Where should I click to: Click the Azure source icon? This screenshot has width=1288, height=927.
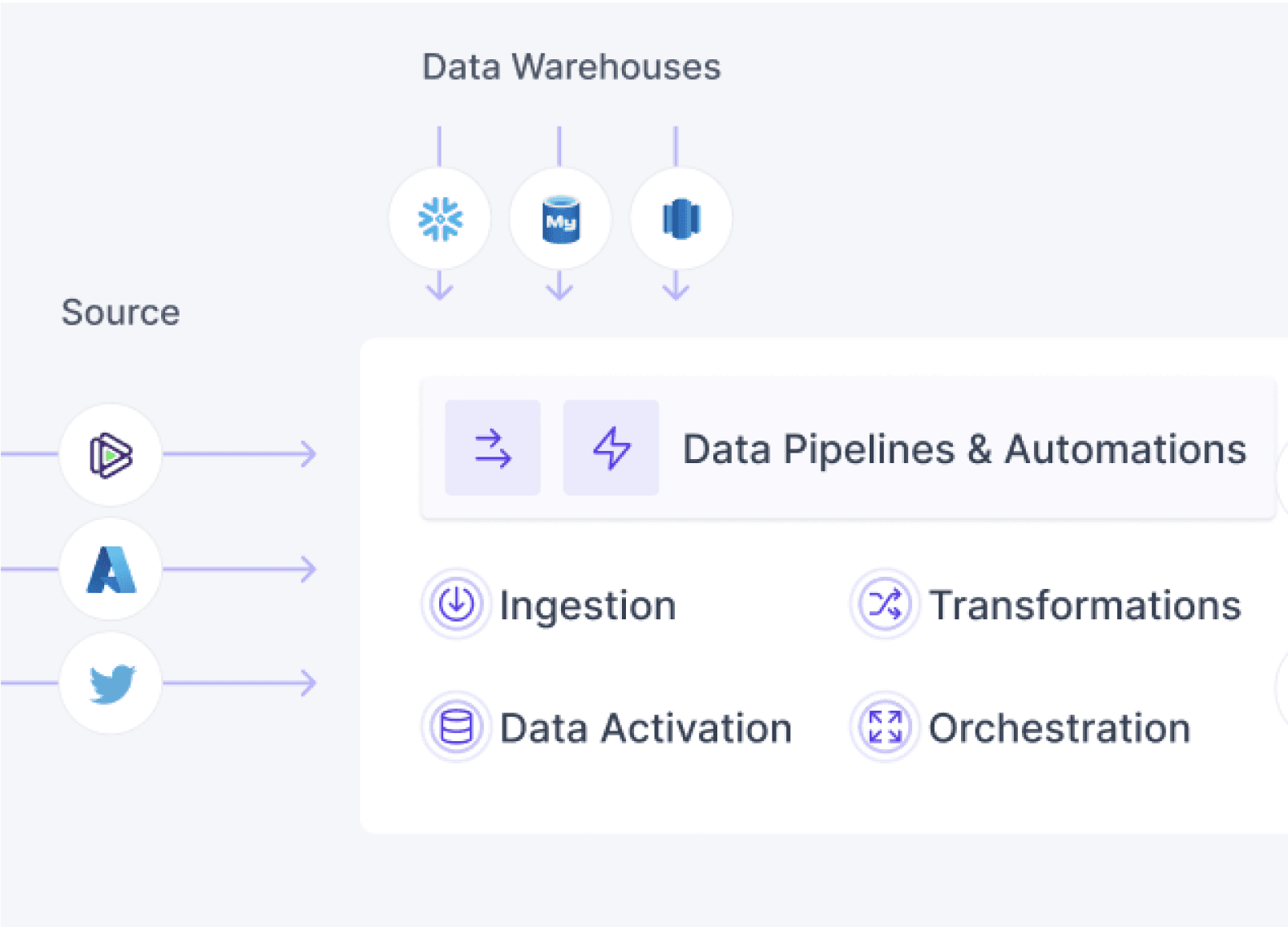click(111, 569)
